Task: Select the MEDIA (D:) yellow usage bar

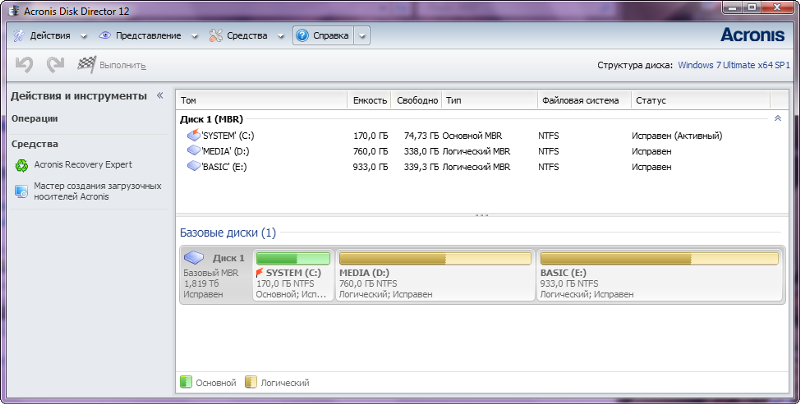Action: (435, 258)
